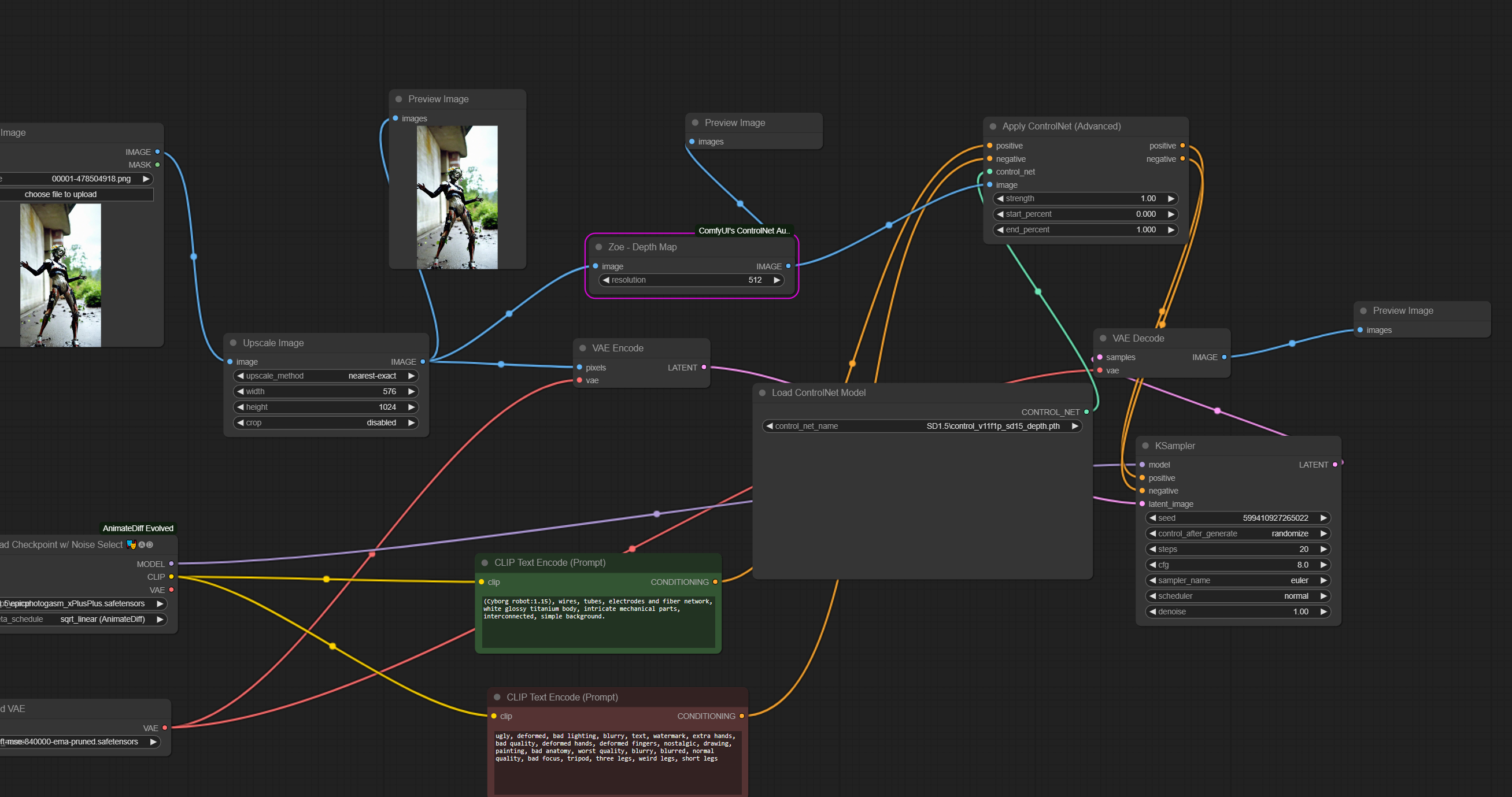Click the KSampler LATENT output connector
1512x797 pixels.
[x=1334, y=464]
